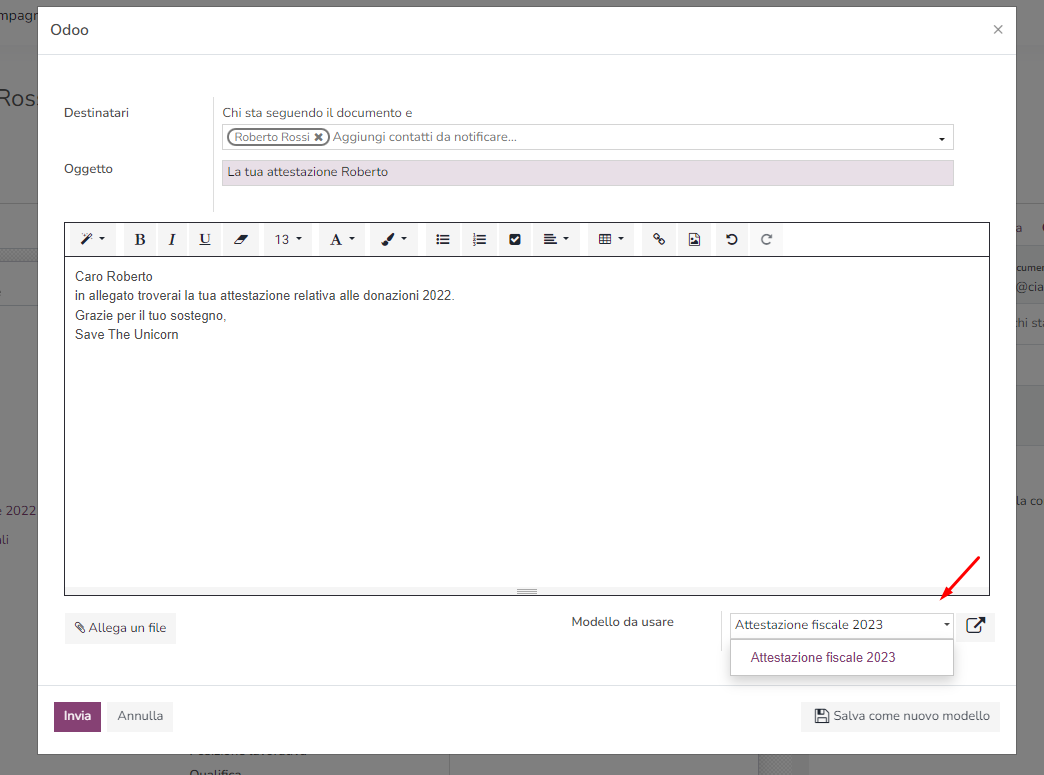
Task: Open the font size dropdown
Action: click(287, 239)
